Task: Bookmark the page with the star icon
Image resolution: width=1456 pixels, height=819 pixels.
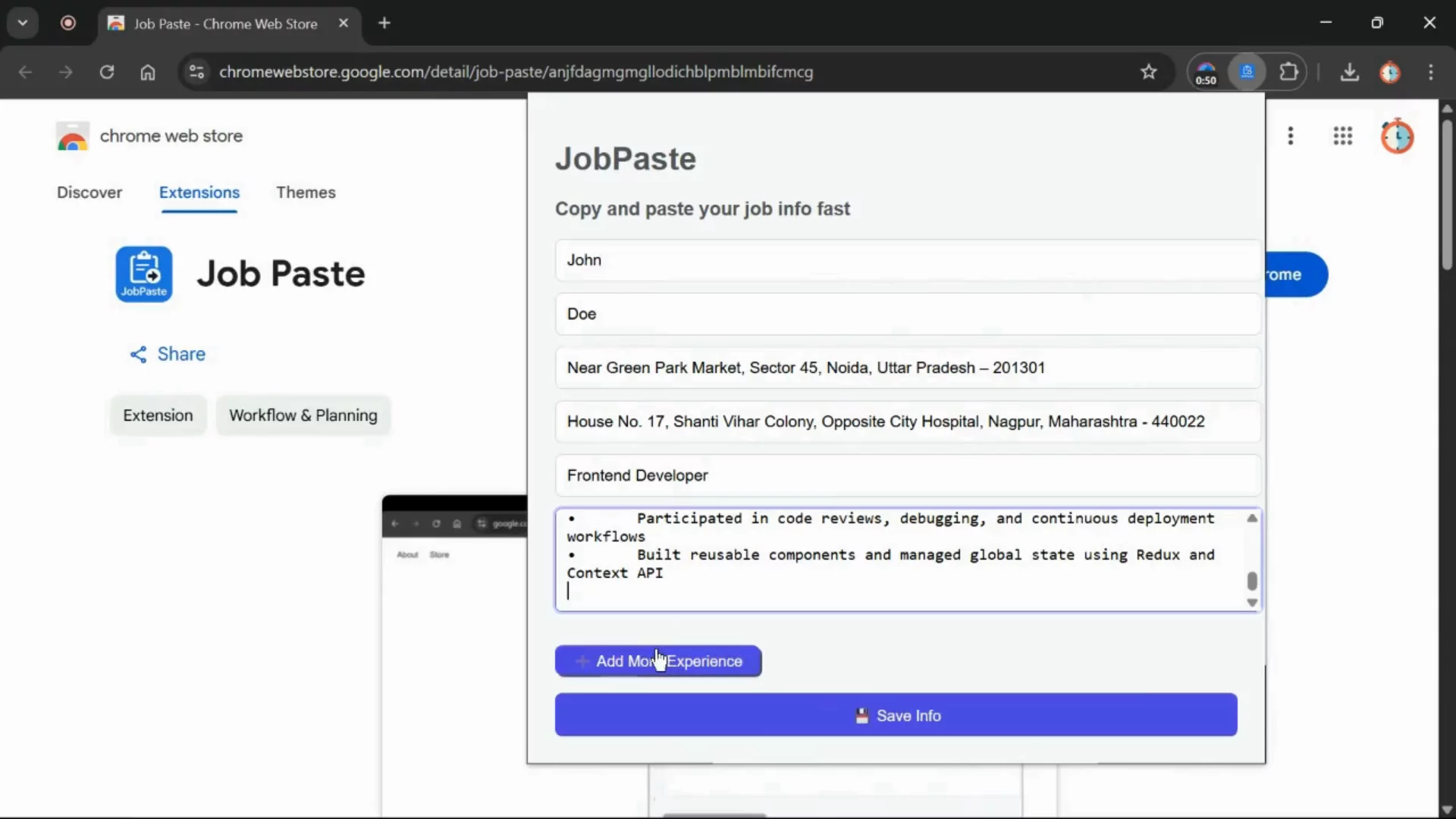Action: pos(1149,72)
